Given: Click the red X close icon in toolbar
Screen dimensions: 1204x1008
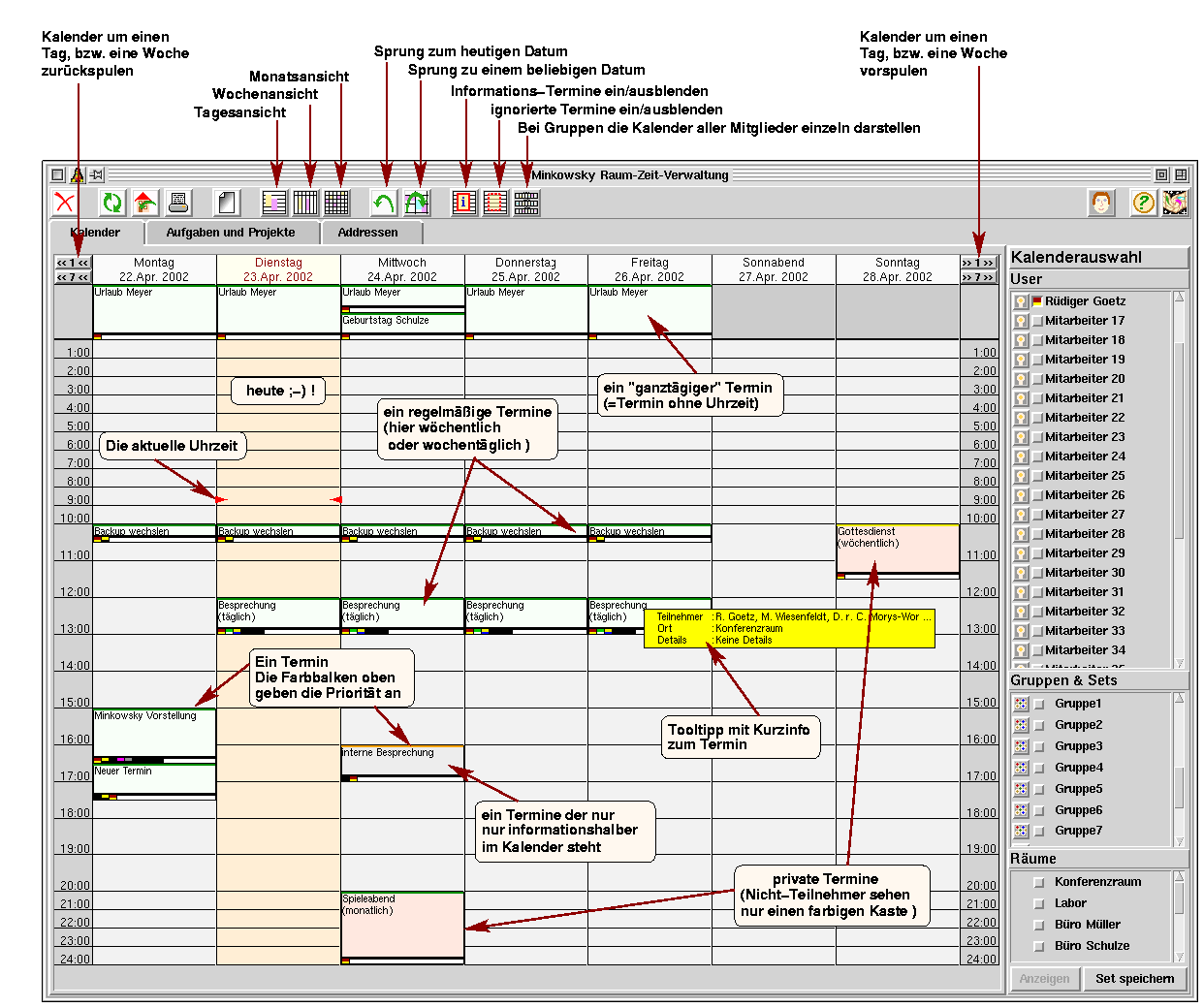Looking at the screenshot, I should pyautogui.click(x=65, y=203).
